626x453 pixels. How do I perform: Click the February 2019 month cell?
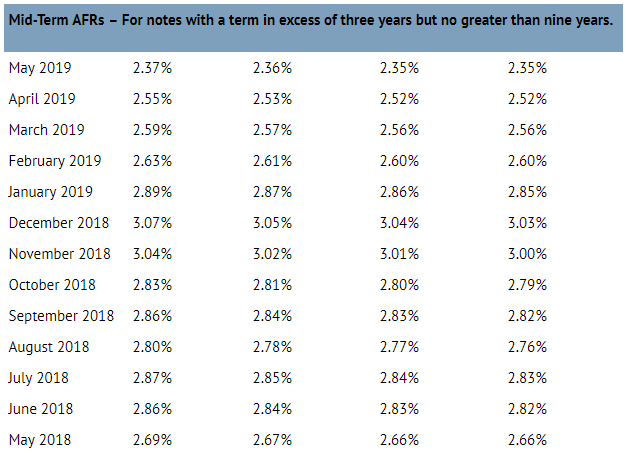[55, 161]
